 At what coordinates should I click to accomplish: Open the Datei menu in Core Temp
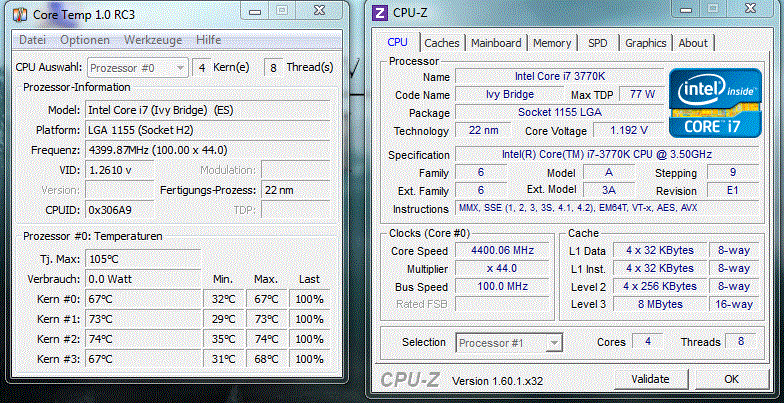pyautogui.click(x=32, y=40)
